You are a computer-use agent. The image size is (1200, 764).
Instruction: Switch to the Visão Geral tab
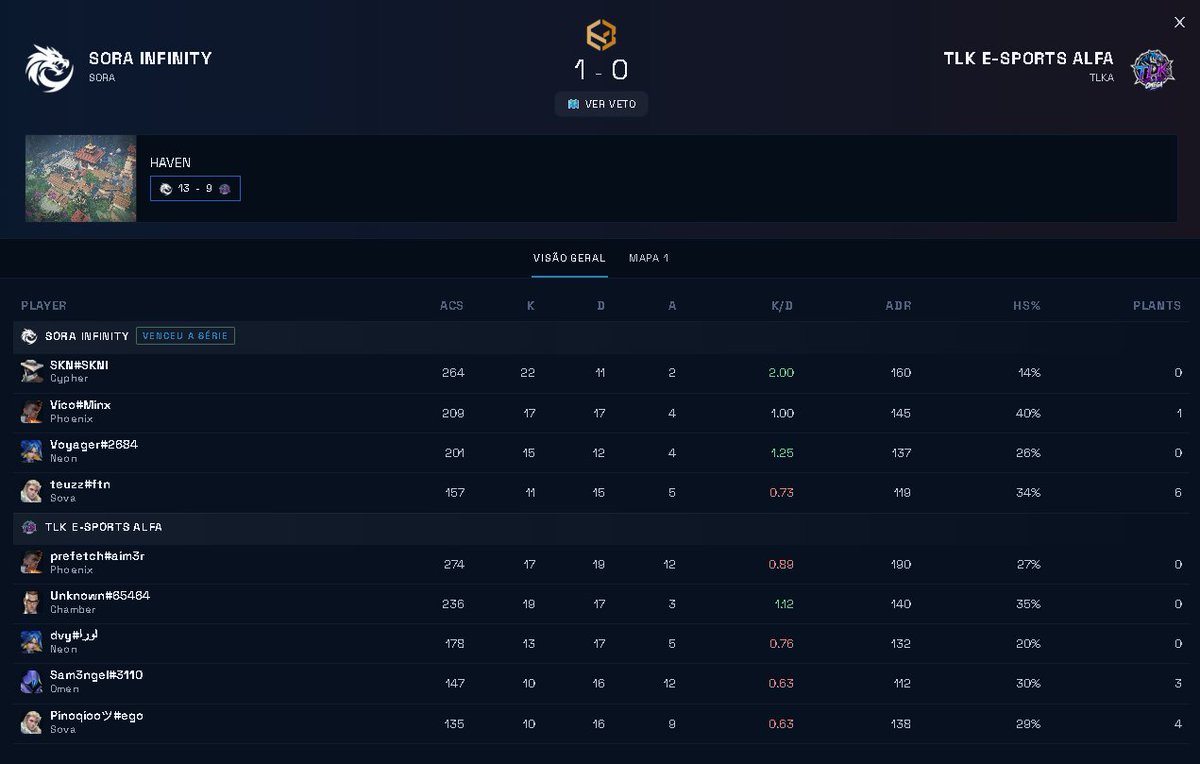click(569, 258)
